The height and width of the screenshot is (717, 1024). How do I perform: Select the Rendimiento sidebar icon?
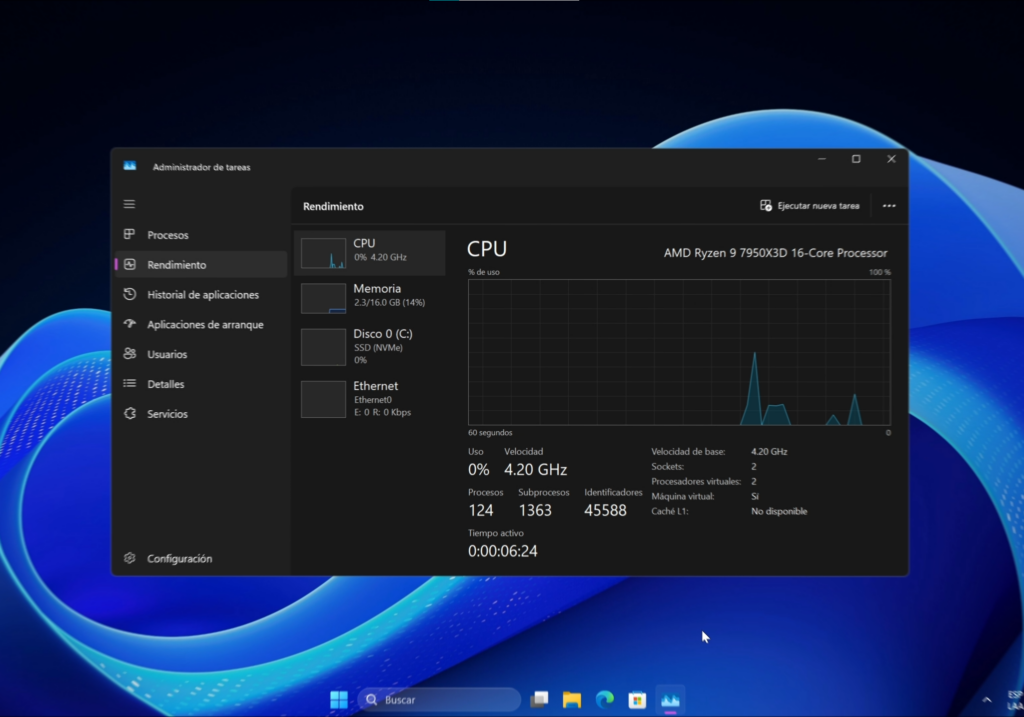click(129, 265)
